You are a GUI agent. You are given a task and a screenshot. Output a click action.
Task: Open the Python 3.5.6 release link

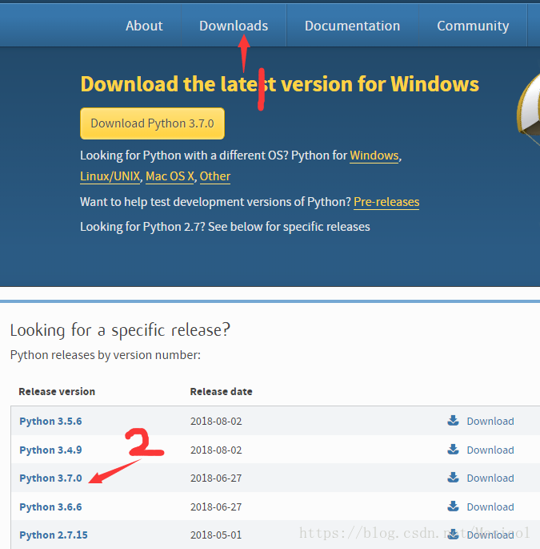pos(50,421)
